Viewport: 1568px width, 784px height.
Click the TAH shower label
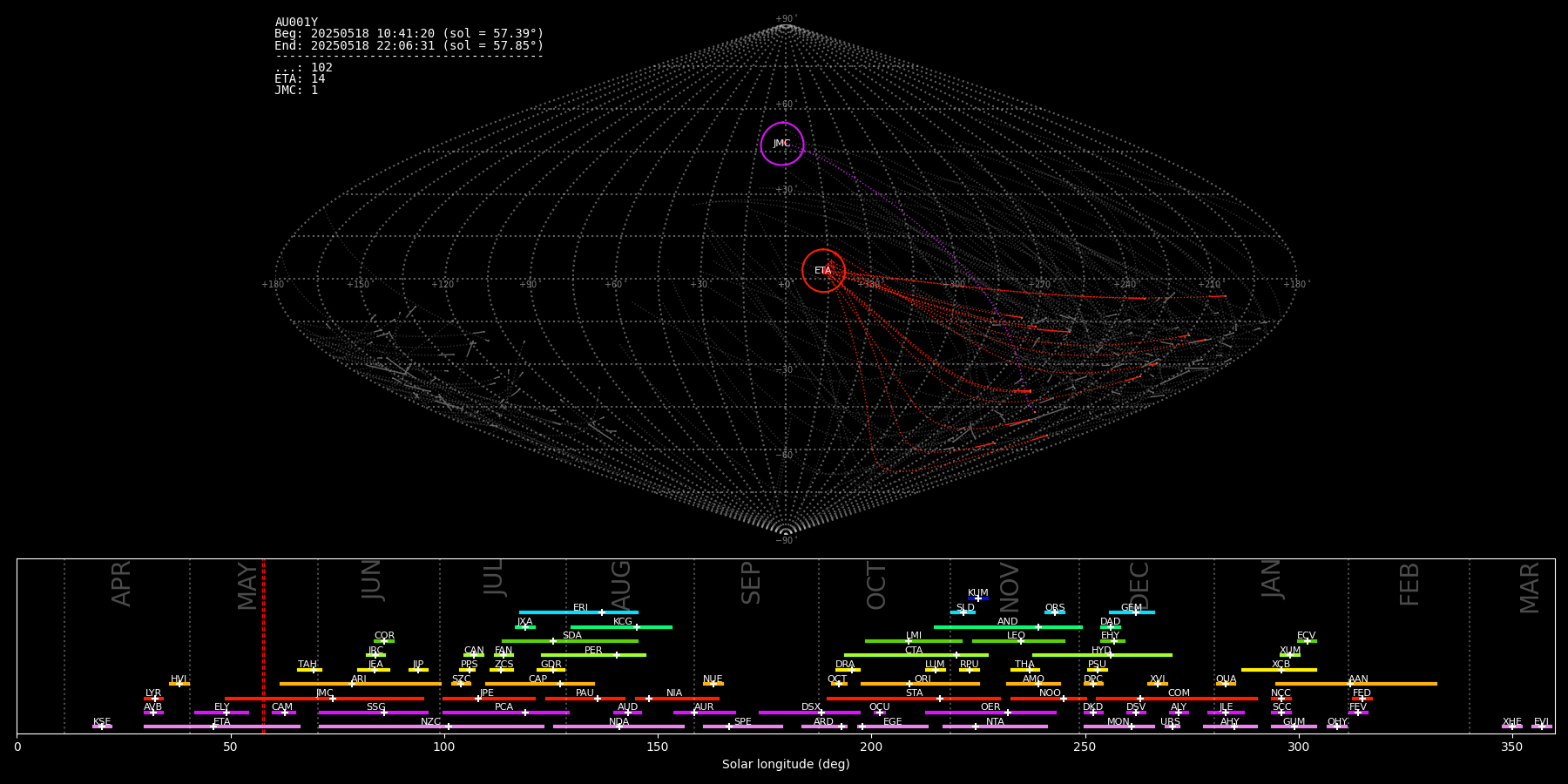(308, 665)
